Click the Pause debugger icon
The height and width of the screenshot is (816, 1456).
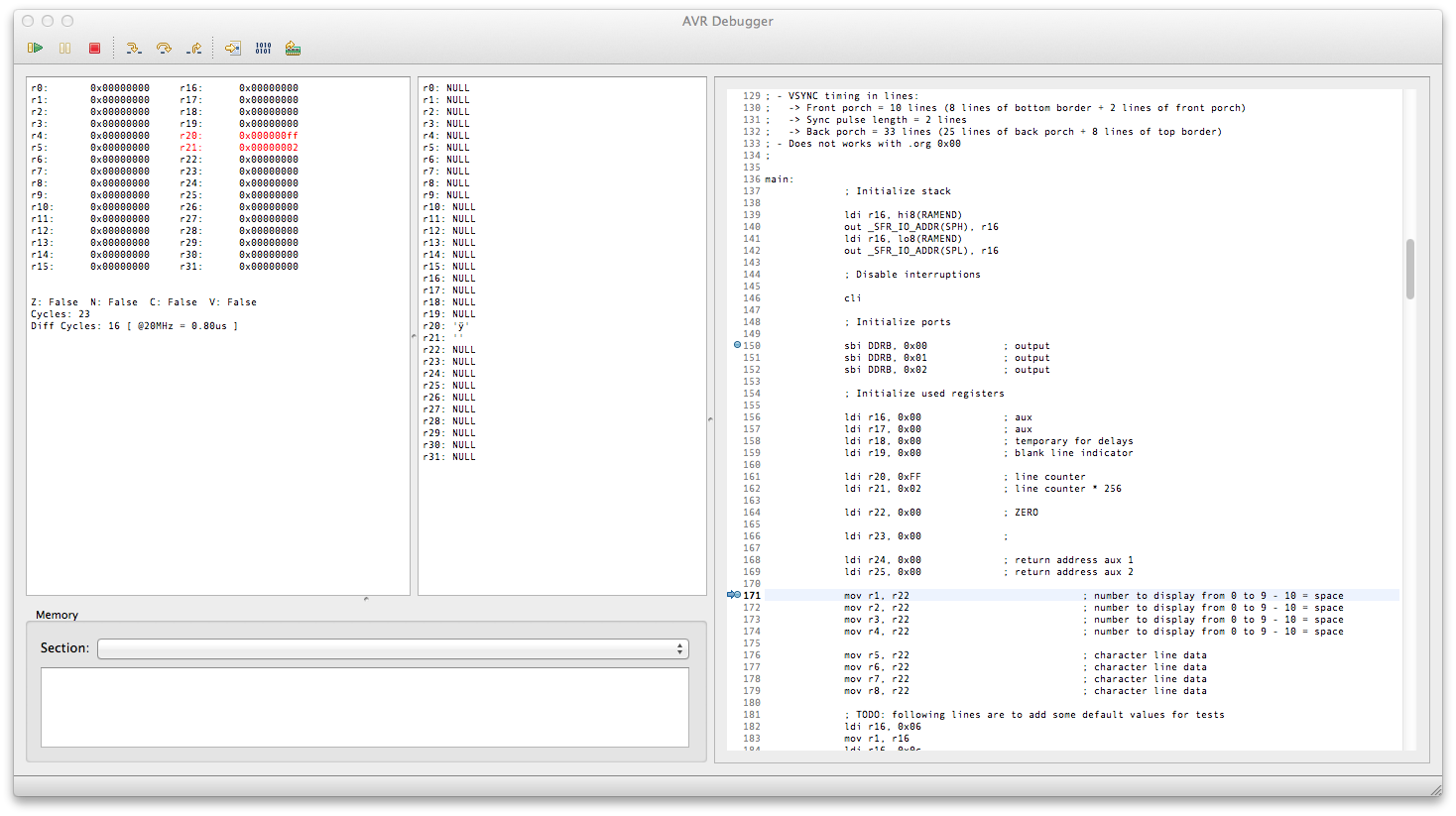coord(65,48)
